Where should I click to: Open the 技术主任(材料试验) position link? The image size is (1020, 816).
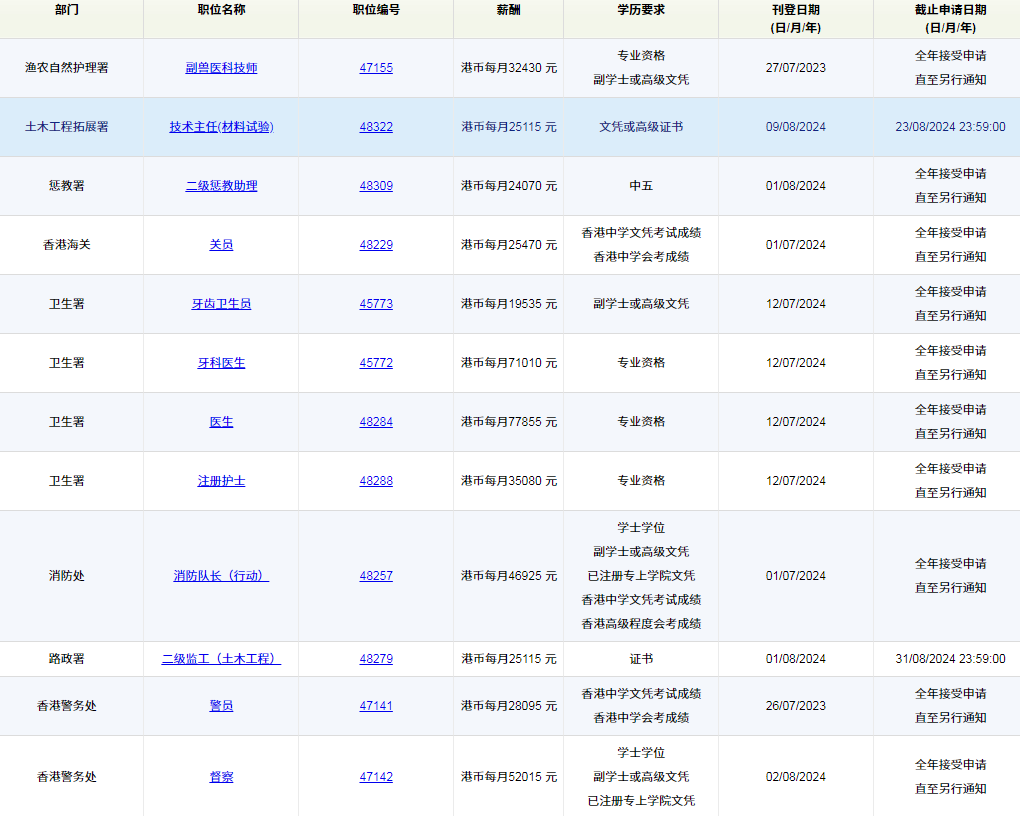pos(221,127)
